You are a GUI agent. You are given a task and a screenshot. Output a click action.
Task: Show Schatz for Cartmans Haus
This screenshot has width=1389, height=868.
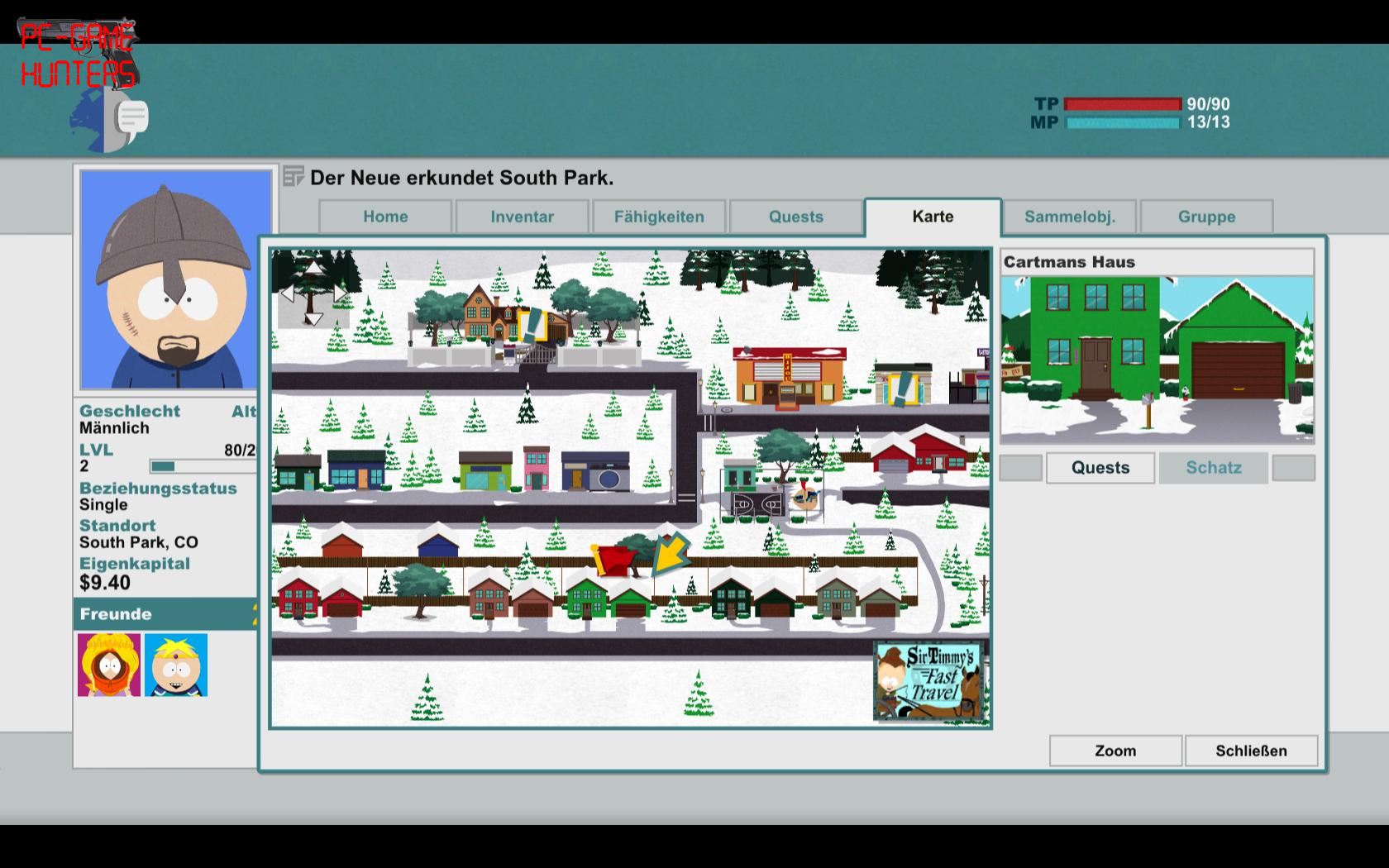1214,468
